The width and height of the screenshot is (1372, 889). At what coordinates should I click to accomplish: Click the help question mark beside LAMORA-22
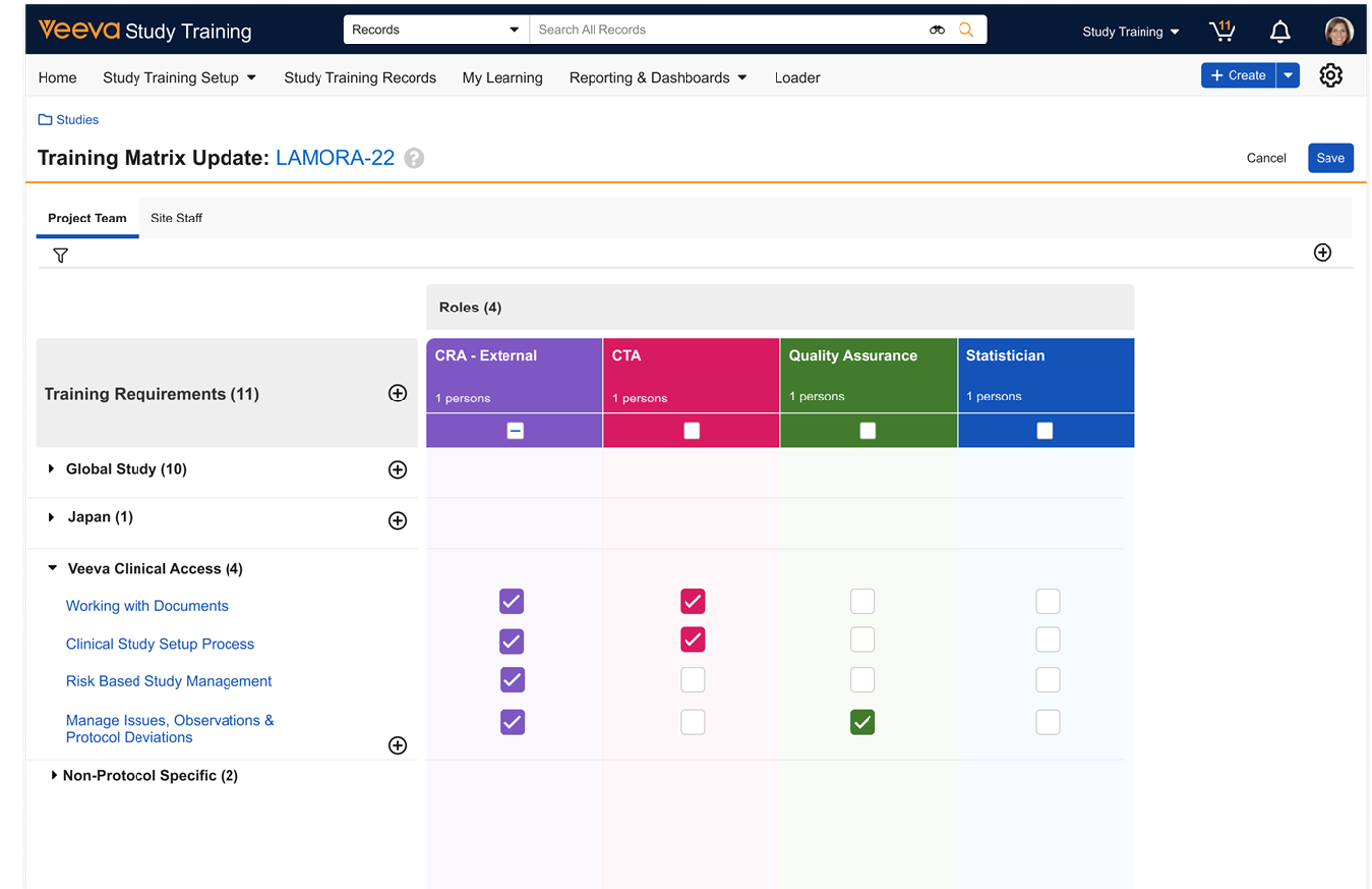click(x=414, y=158)
